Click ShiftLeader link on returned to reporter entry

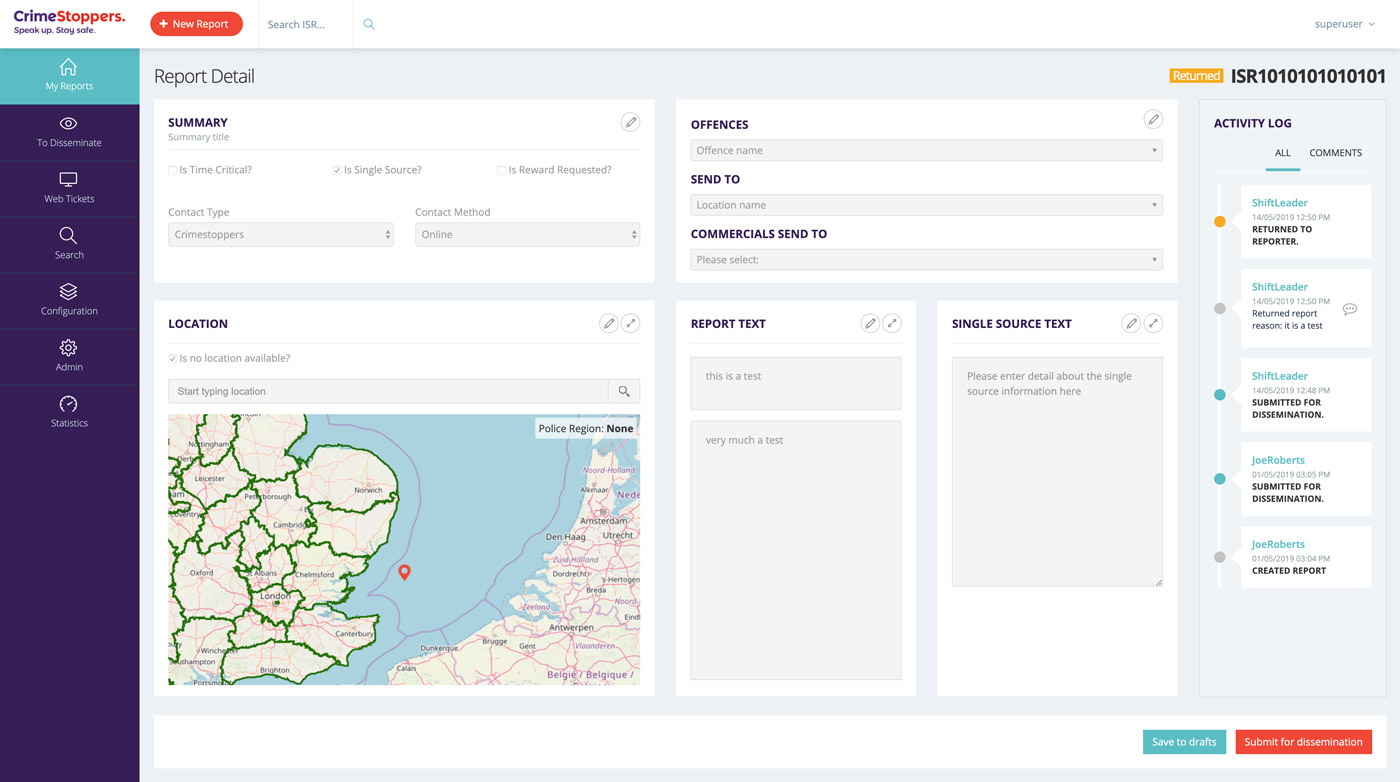[1279, 203]
